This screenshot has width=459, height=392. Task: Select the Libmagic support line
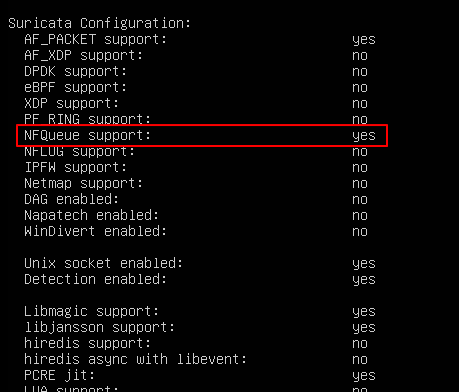coord(200,312)
